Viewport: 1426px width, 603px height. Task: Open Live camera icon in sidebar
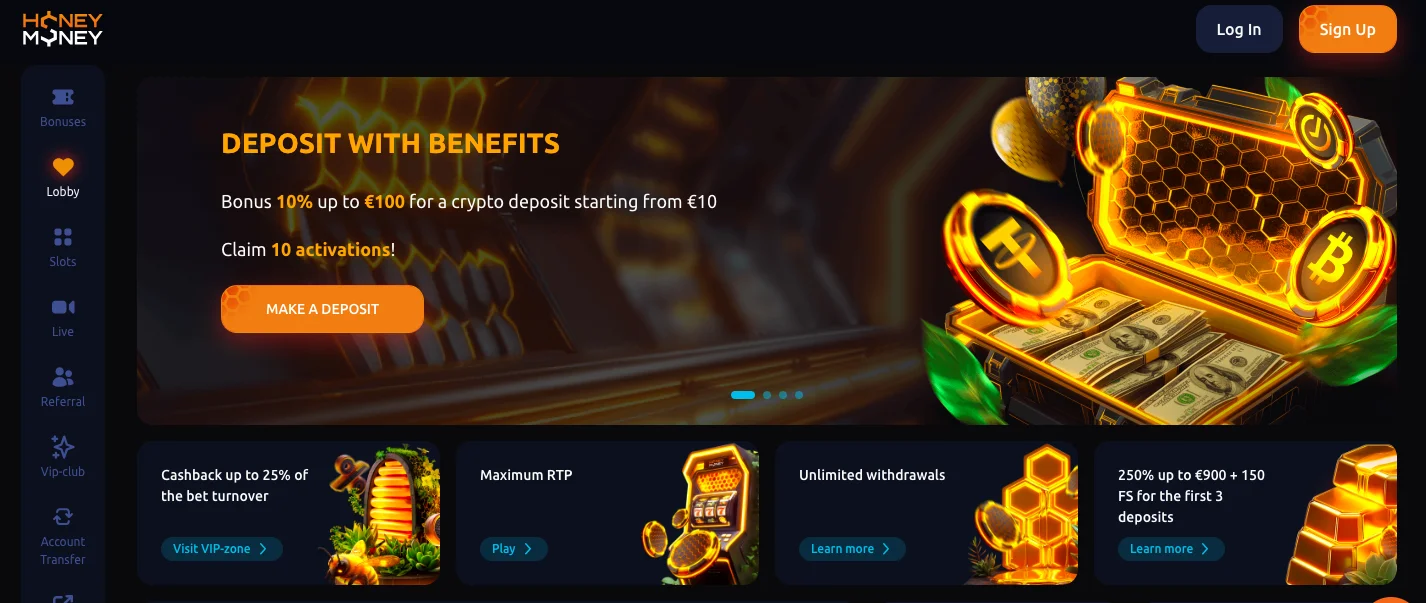(x=63, y=307)
